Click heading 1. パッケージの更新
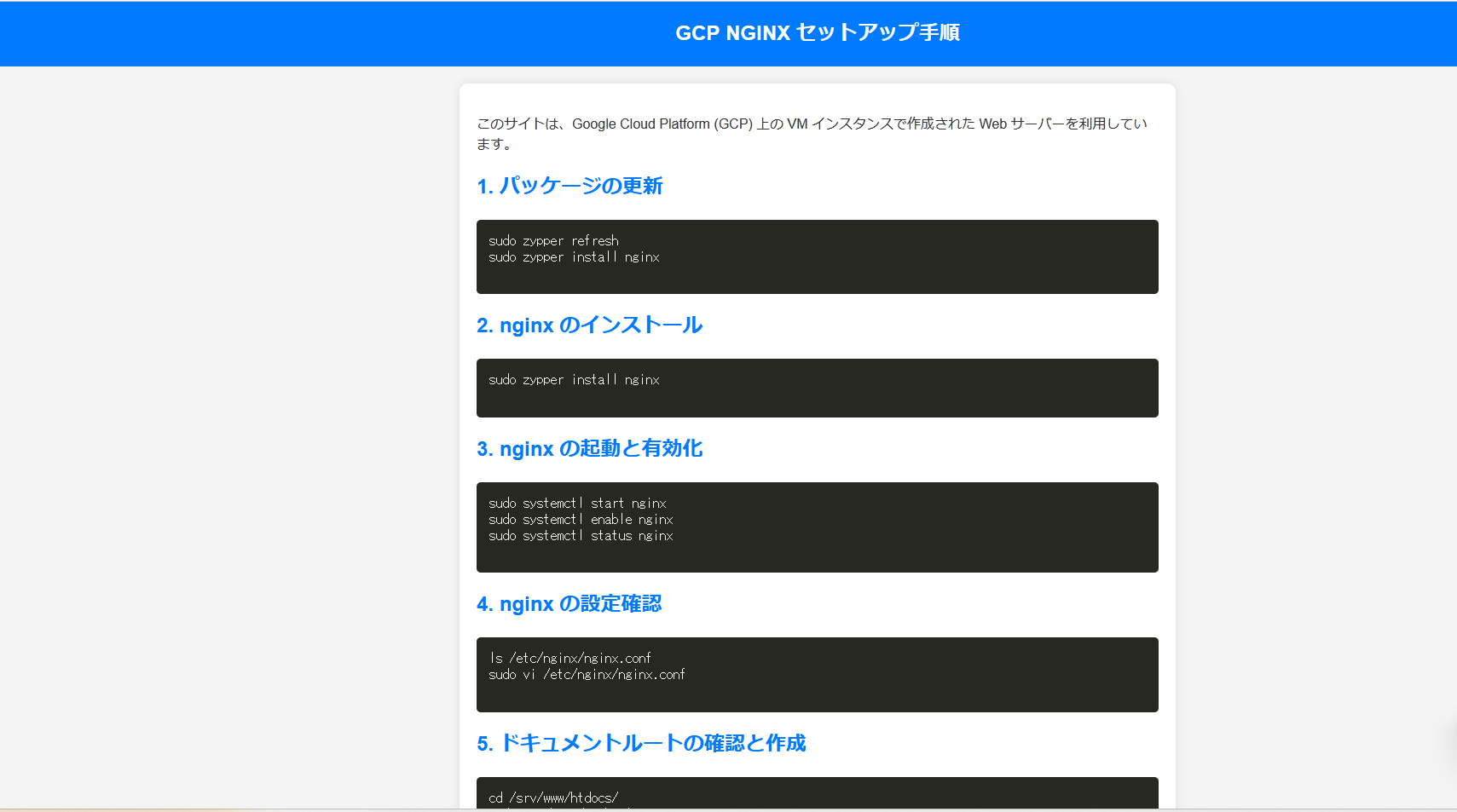 click(x=570, y=186)
